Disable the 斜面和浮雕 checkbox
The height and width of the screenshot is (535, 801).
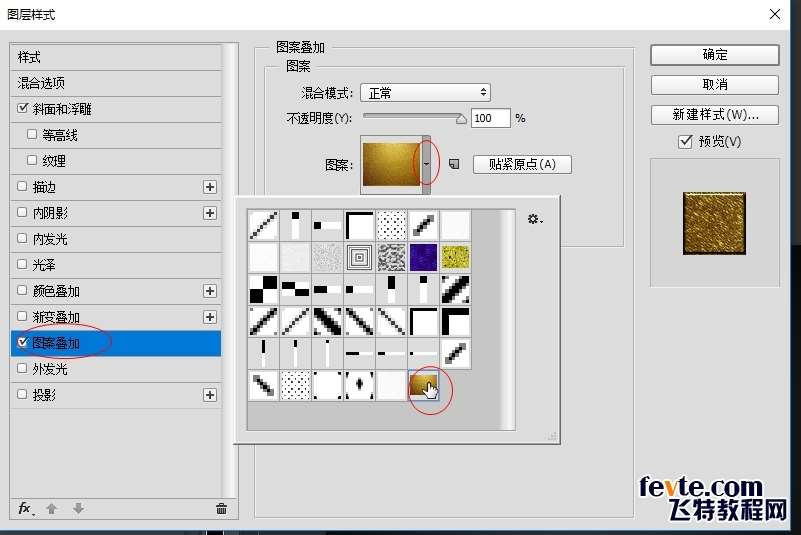(x=23, y=109)
